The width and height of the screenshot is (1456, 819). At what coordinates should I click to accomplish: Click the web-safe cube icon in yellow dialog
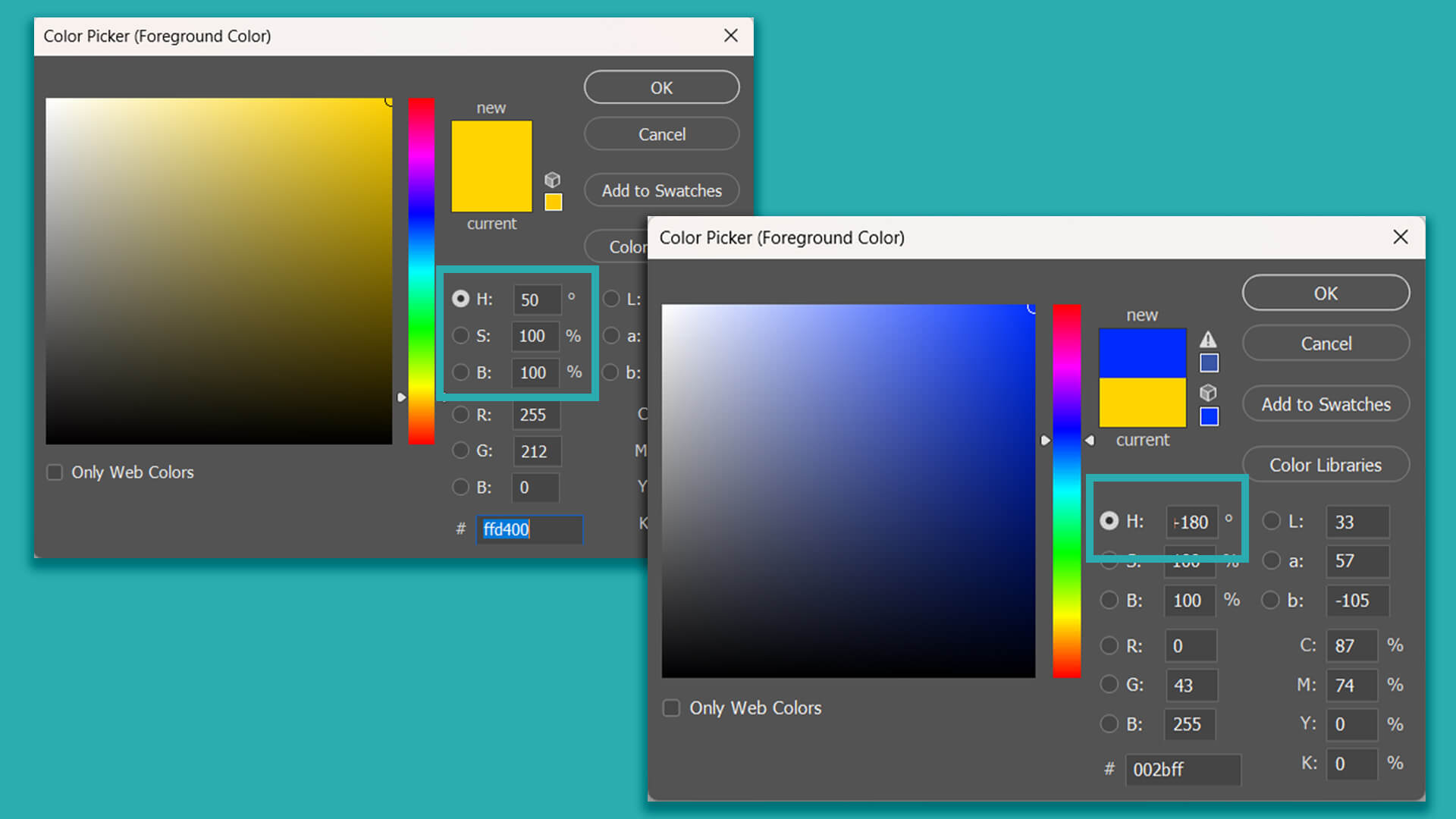pos(553,180)
